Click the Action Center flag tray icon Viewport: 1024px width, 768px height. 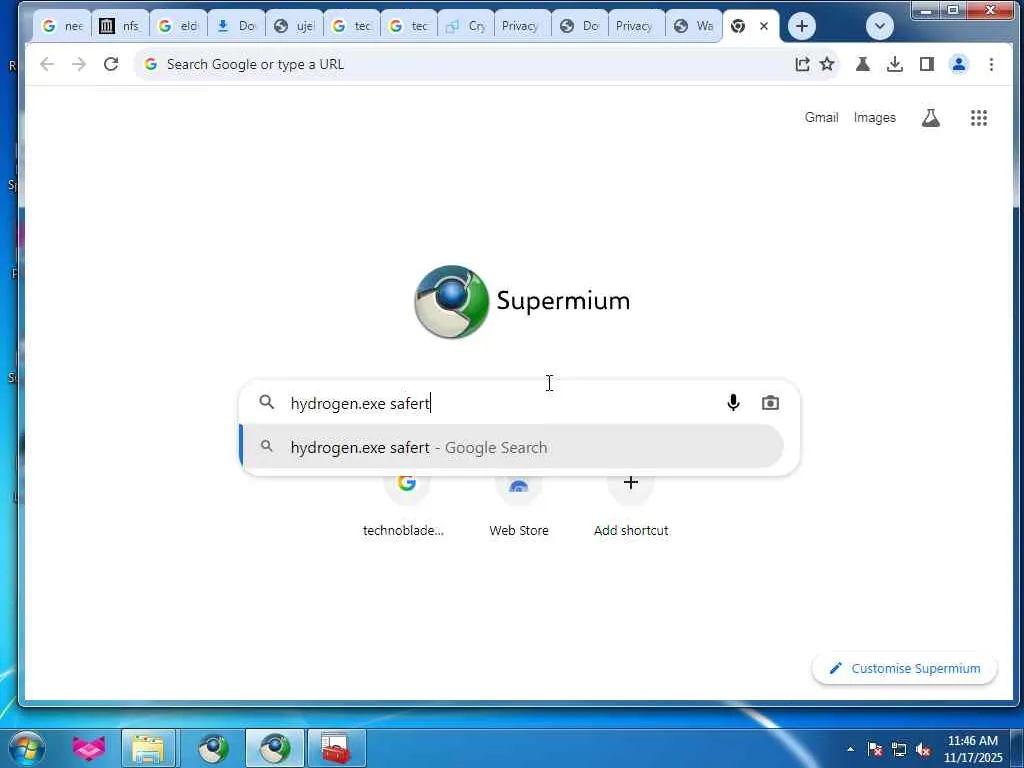pyautogui.click(x=875, y=749)
